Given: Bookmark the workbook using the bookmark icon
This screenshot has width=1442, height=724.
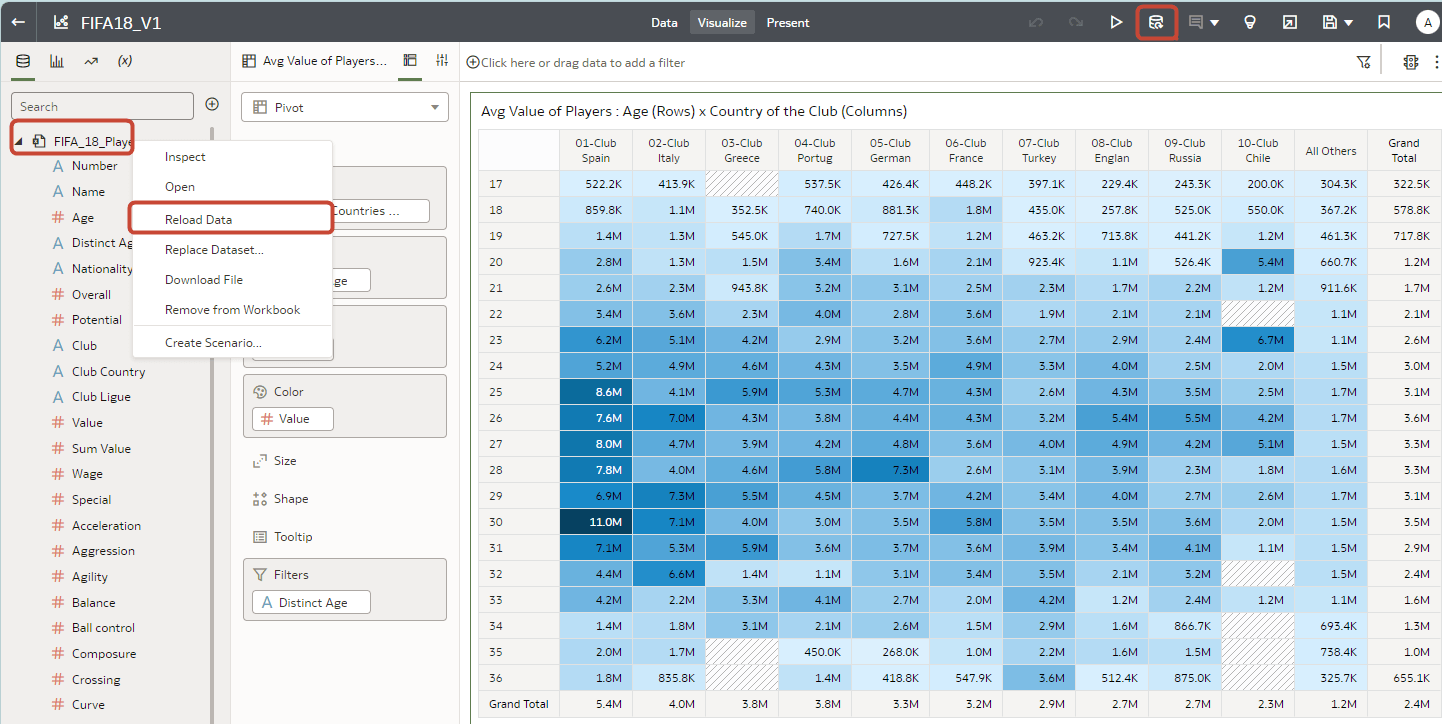Looking at the screenshot, I should [1384, 21].
